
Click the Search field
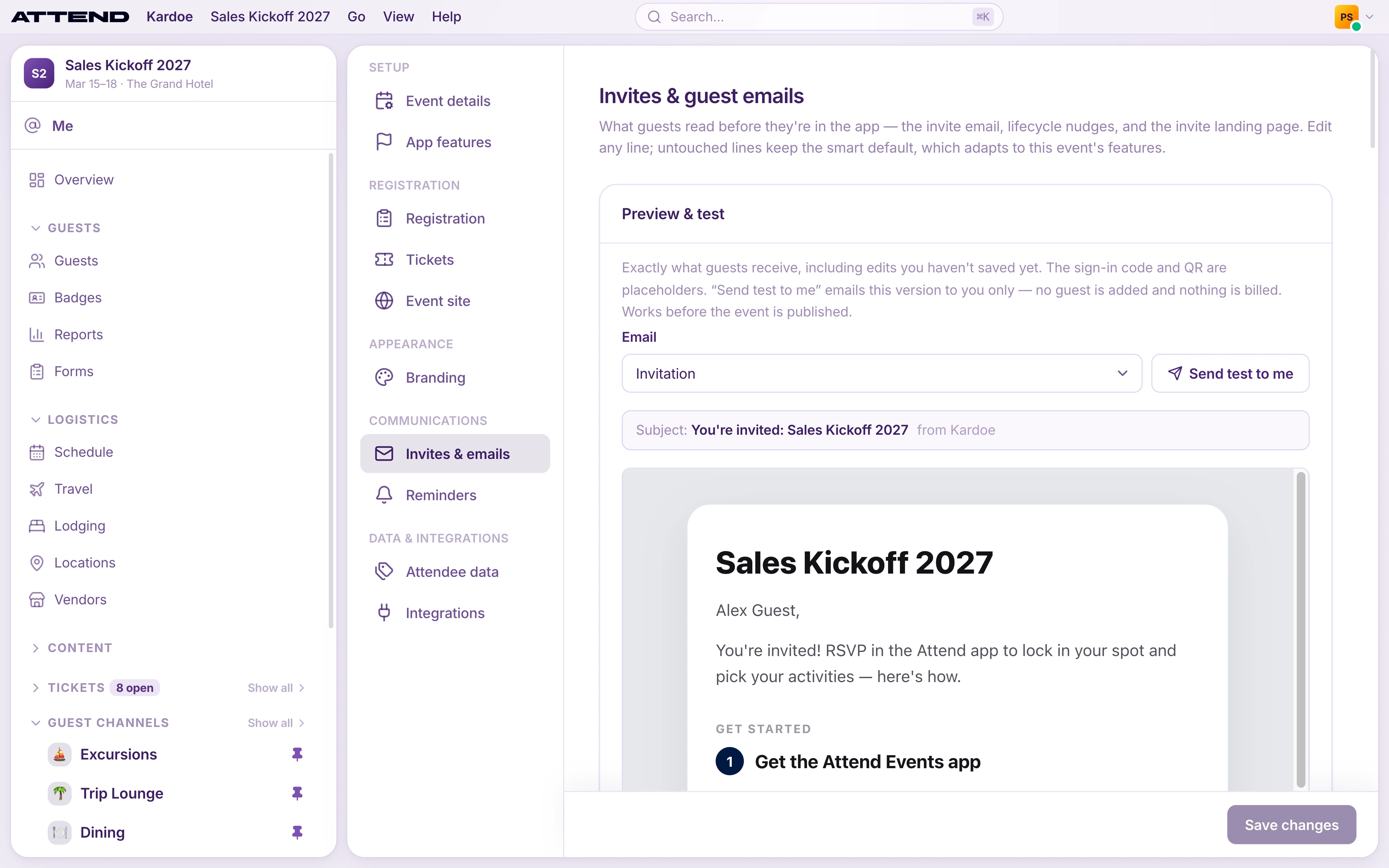(x=819, y=17)
